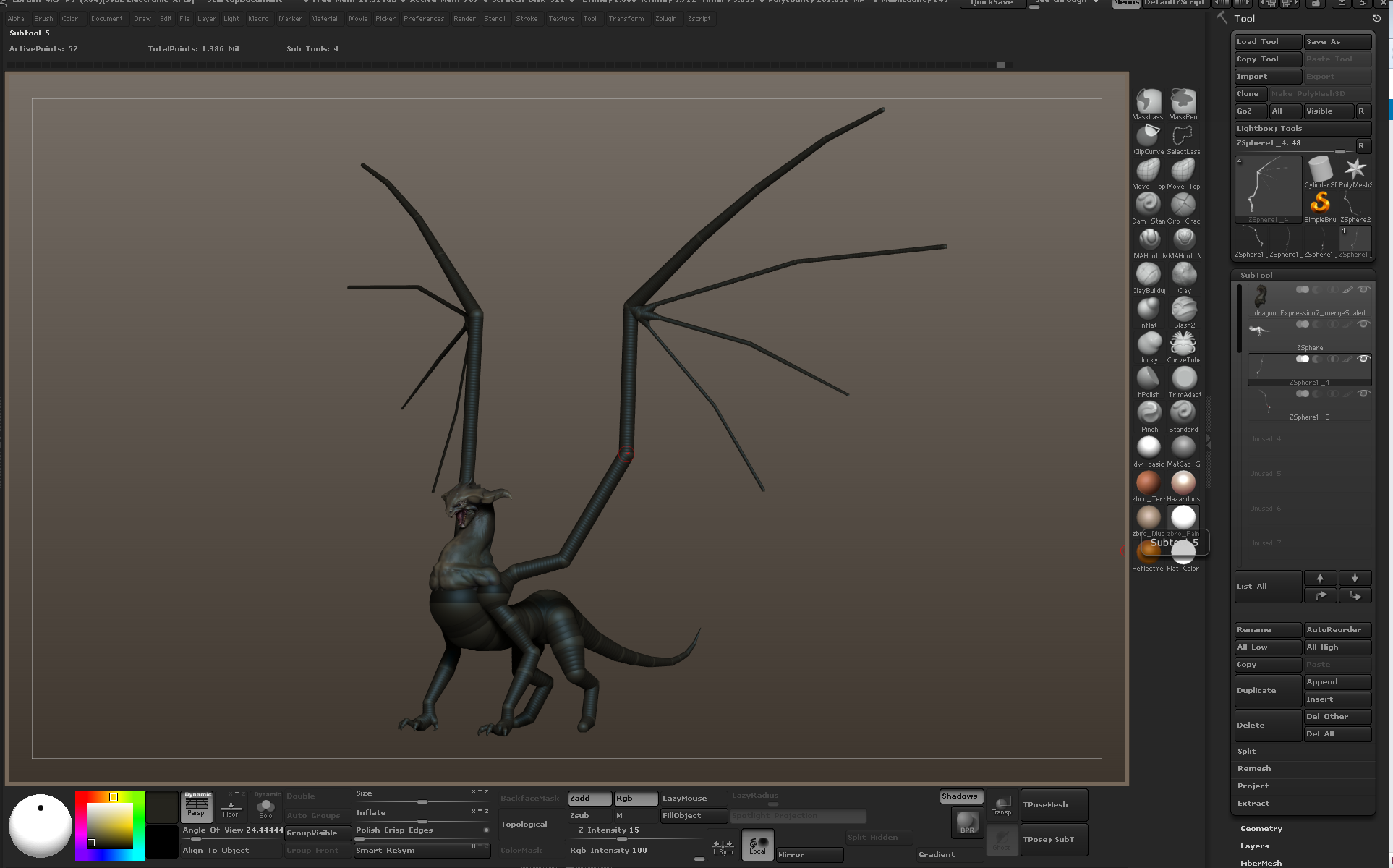Toggle visibility eye of dragon subtool
Screen dimensions: 1393x868
tap(1363, 289)
